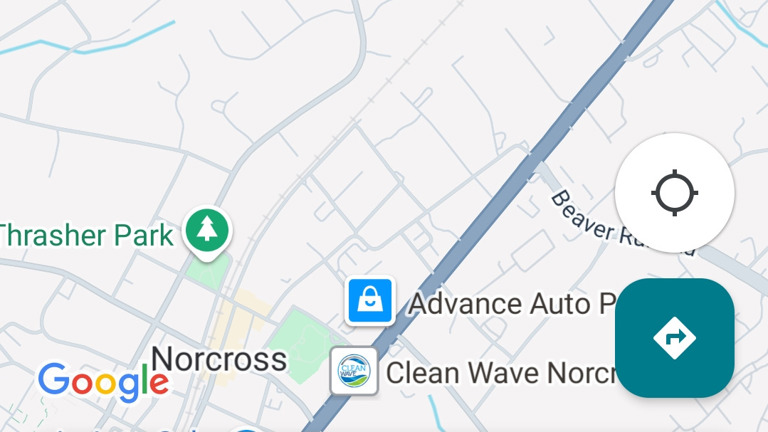768x432 pixels.
Task: Center map on my current location
Action: point(674,192)
